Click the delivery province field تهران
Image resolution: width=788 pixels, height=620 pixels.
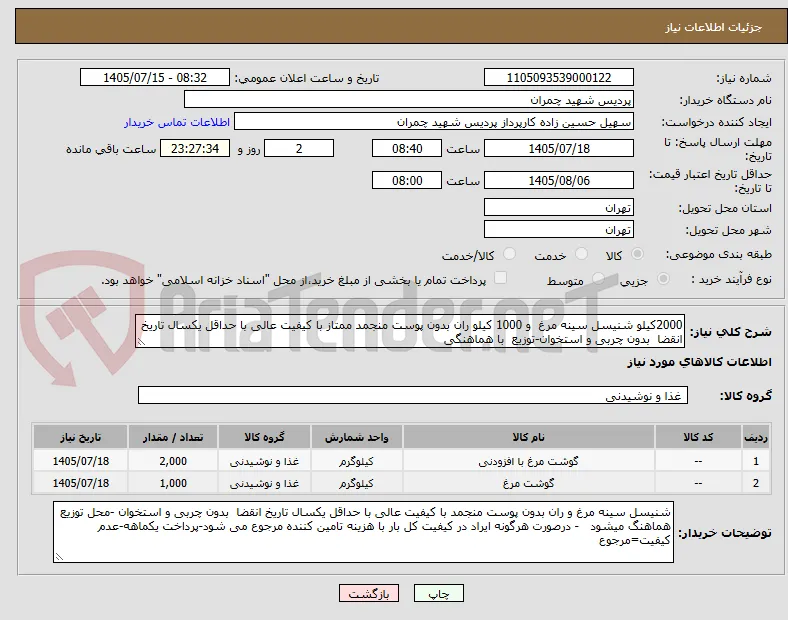[x=559, y=207]
